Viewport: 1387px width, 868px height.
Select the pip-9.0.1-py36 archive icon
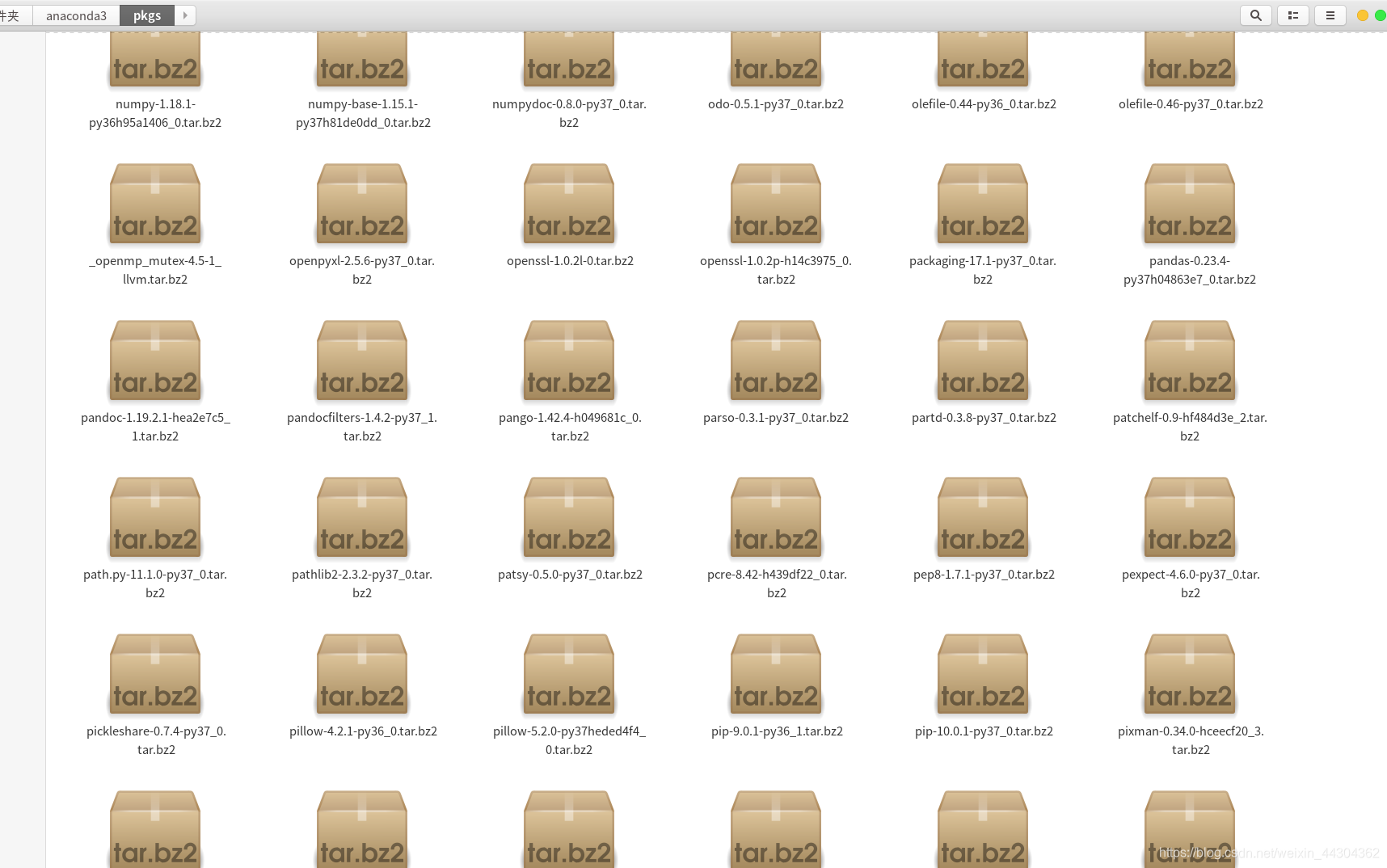click(776, 674)
